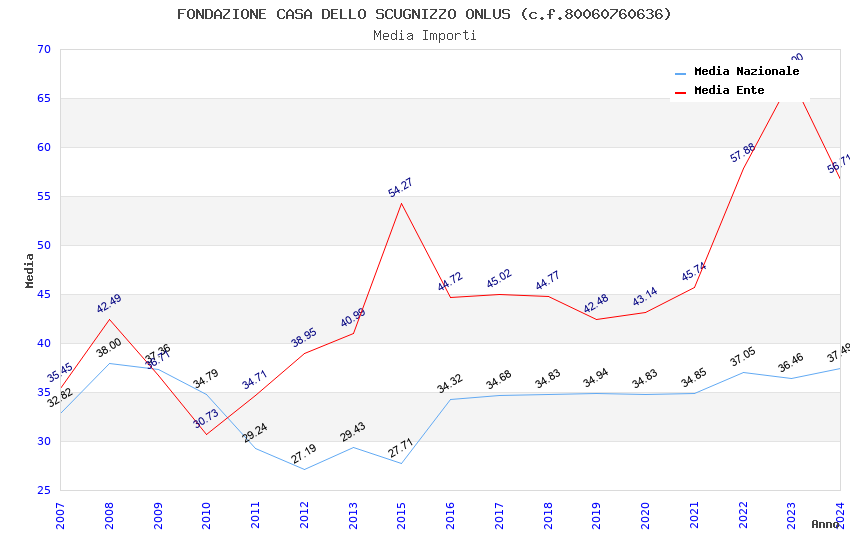Viewport: 850px width, 550px height.
Task: Click the 40 tick on the y-axis
Action: [x=44, y=344]
